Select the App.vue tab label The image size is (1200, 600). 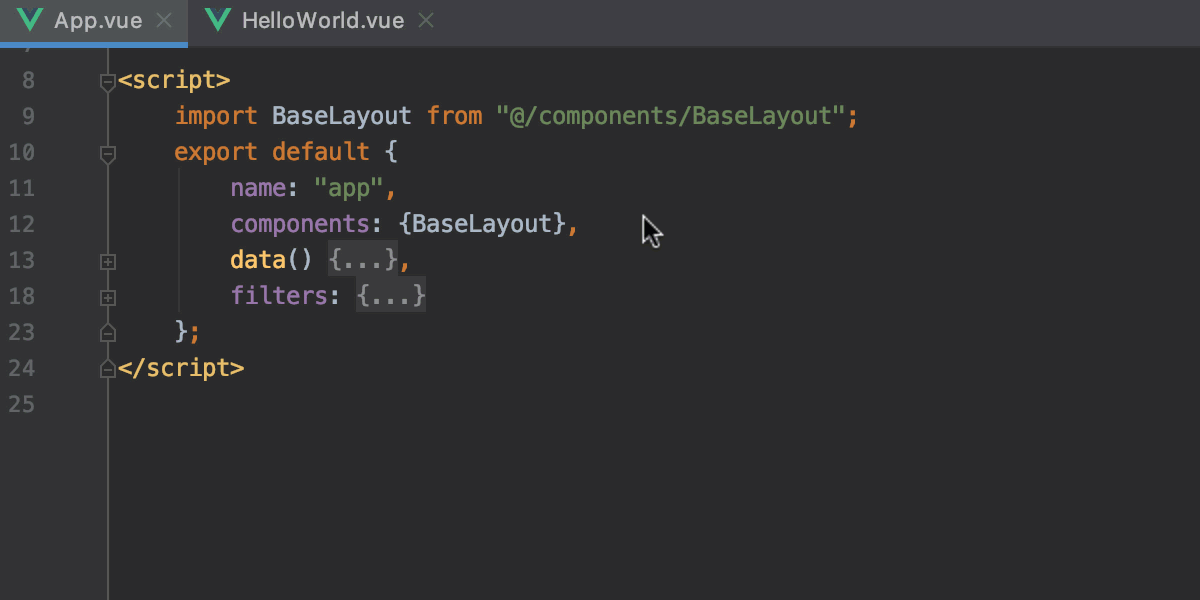coord(98,21)
